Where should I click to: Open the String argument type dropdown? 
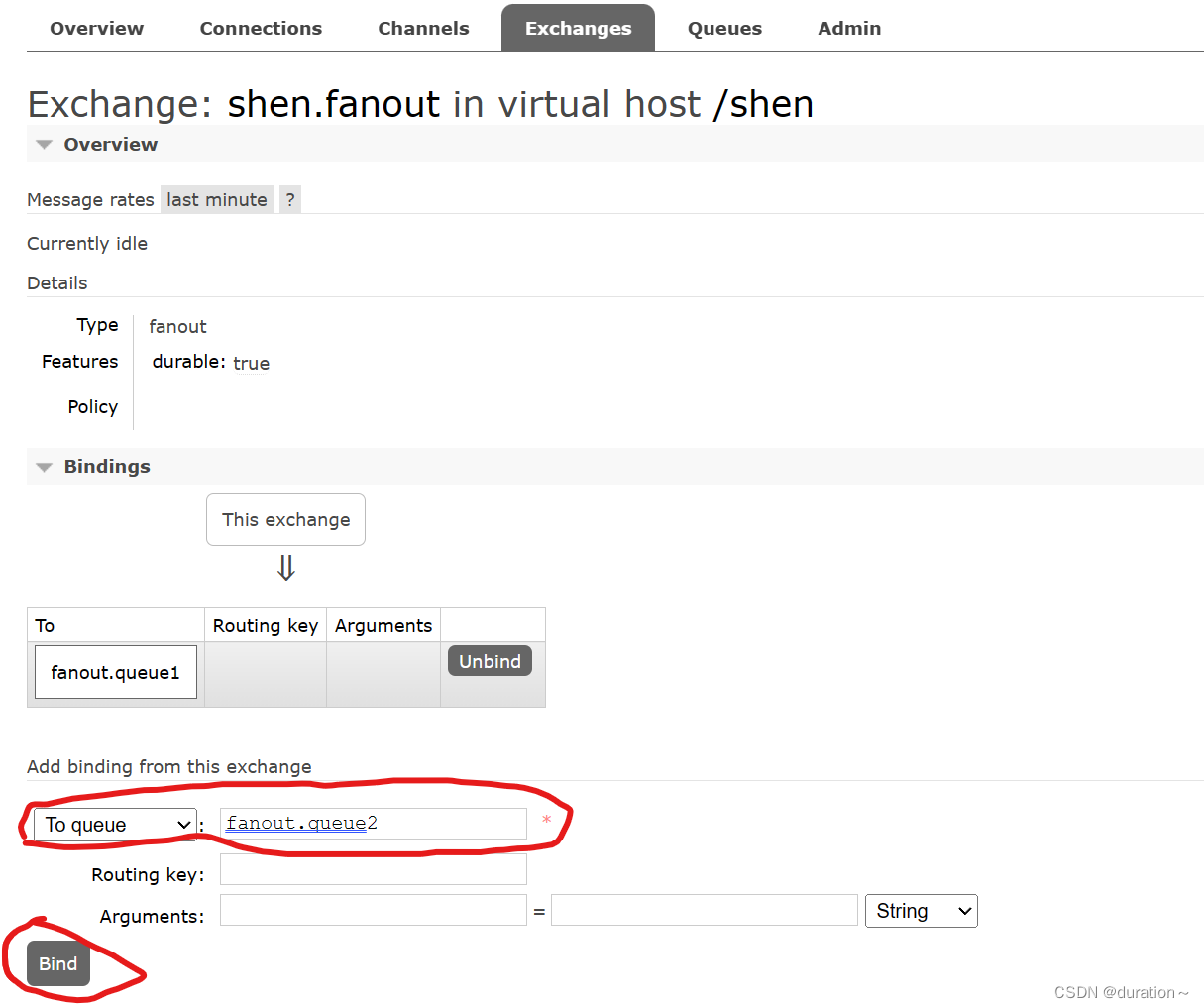pyautogui.click(x=921, y=910)
